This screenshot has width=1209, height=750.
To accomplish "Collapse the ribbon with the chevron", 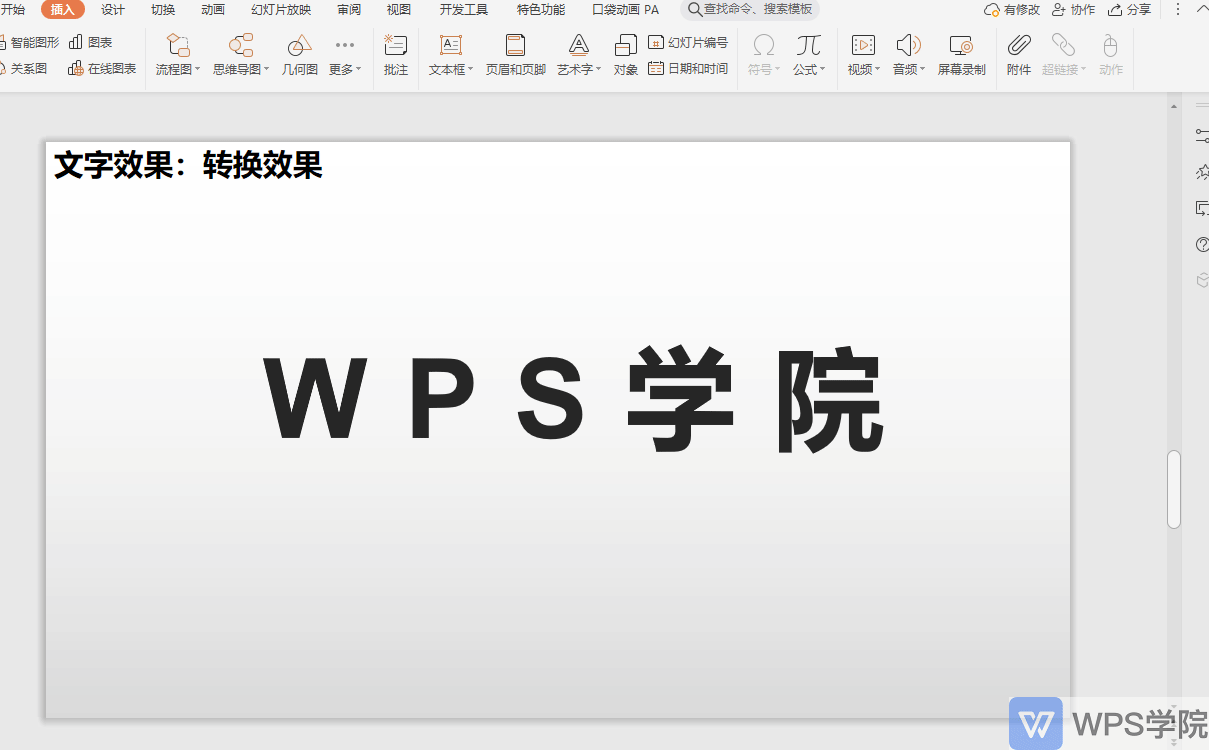I will [1204, 10].
